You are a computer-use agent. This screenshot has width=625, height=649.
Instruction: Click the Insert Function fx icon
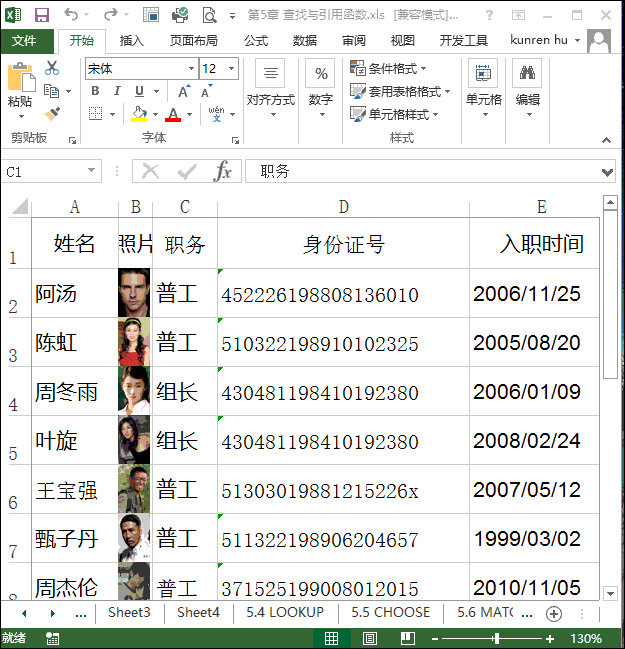pyautogui.click(x=222, y=172)
